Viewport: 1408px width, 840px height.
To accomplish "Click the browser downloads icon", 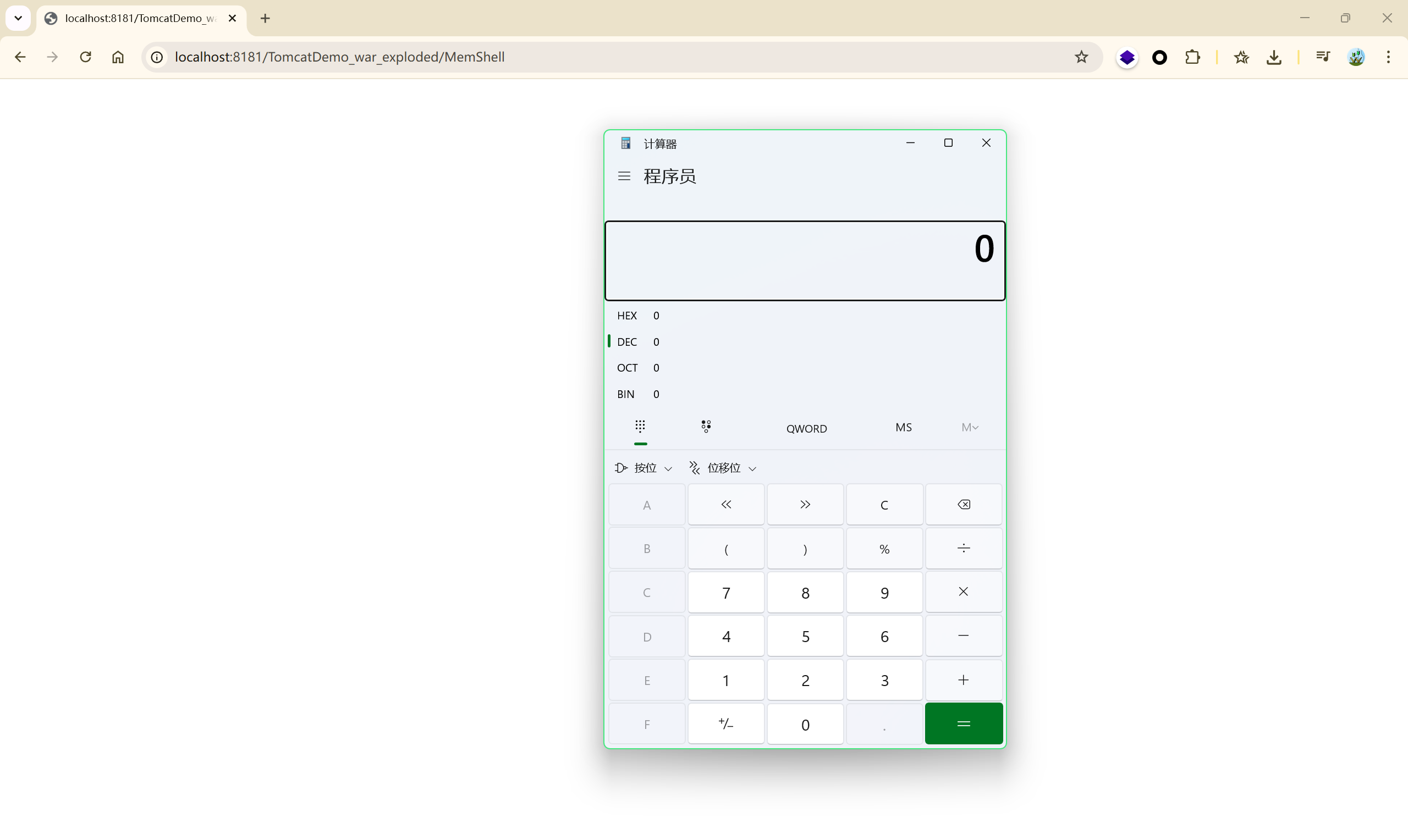I will click(x=1274, y=57).
